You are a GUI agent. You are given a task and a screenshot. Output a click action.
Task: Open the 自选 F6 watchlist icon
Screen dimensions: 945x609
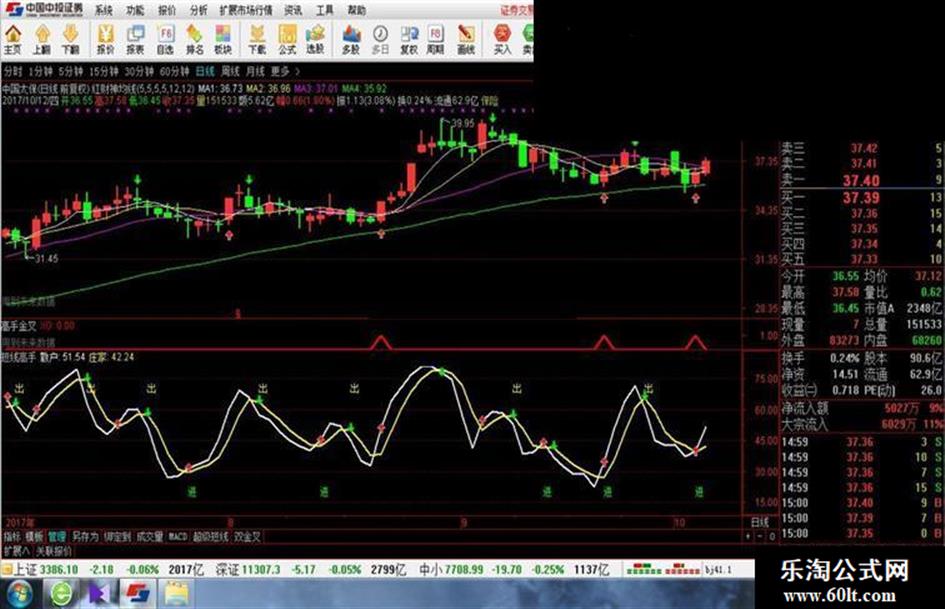(165, 40)
